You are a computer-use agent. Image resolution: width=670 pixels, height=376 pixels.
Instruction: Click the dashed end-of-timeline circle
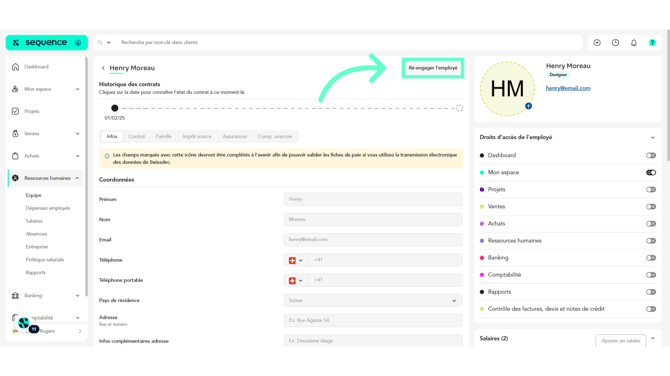click(x=459, y=108)
